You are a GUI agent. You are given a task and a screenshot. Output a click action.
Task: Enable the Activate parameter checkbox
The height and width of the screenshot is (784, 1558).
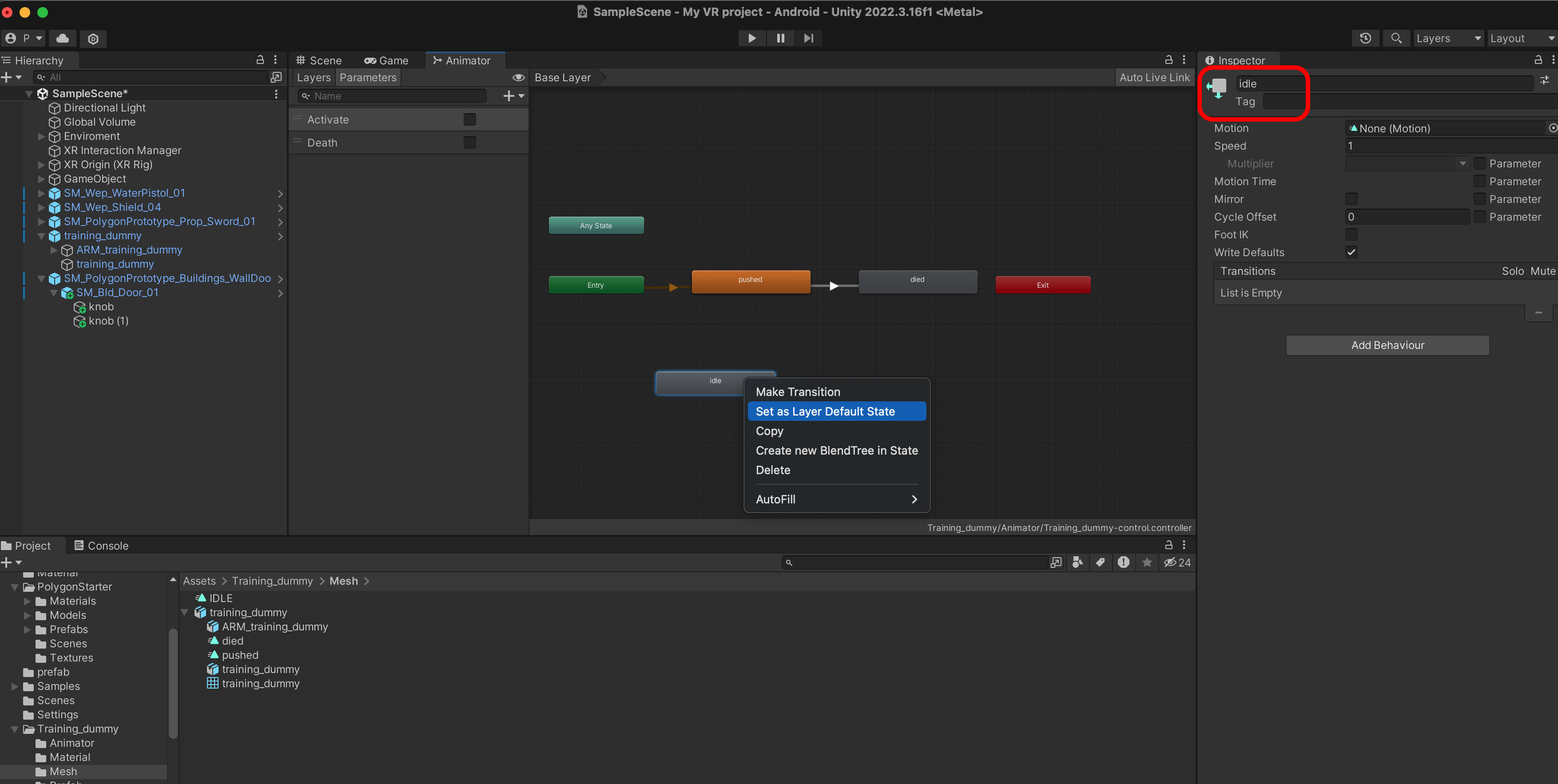469,120
